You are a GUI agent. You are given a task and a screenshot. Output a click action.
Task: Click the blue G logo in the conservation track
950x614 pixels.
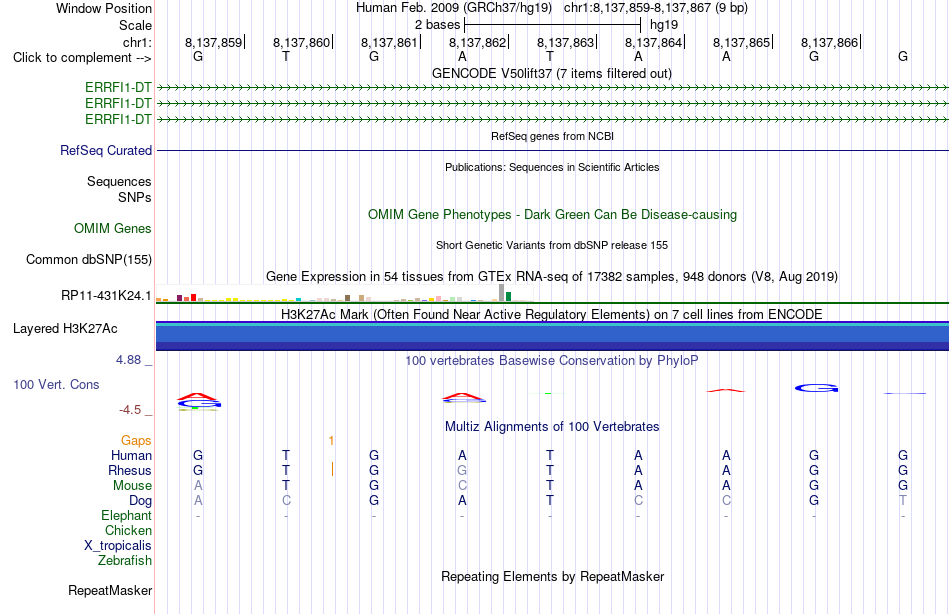click(x=816, y=388)
